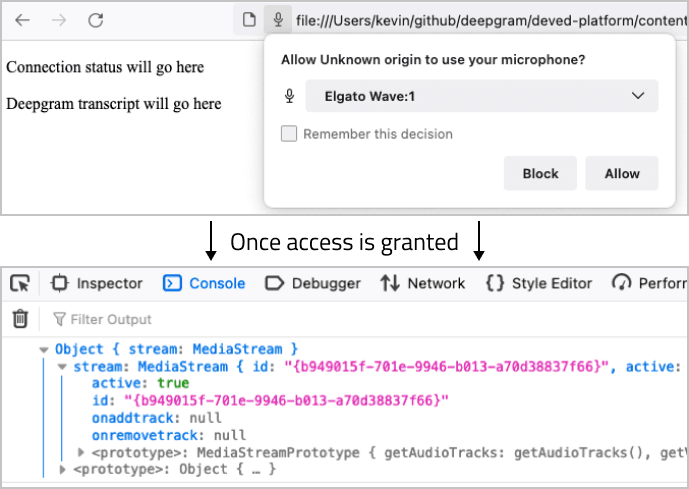
Task: Activate the element picker icon in DevTools
Action: 20,283
